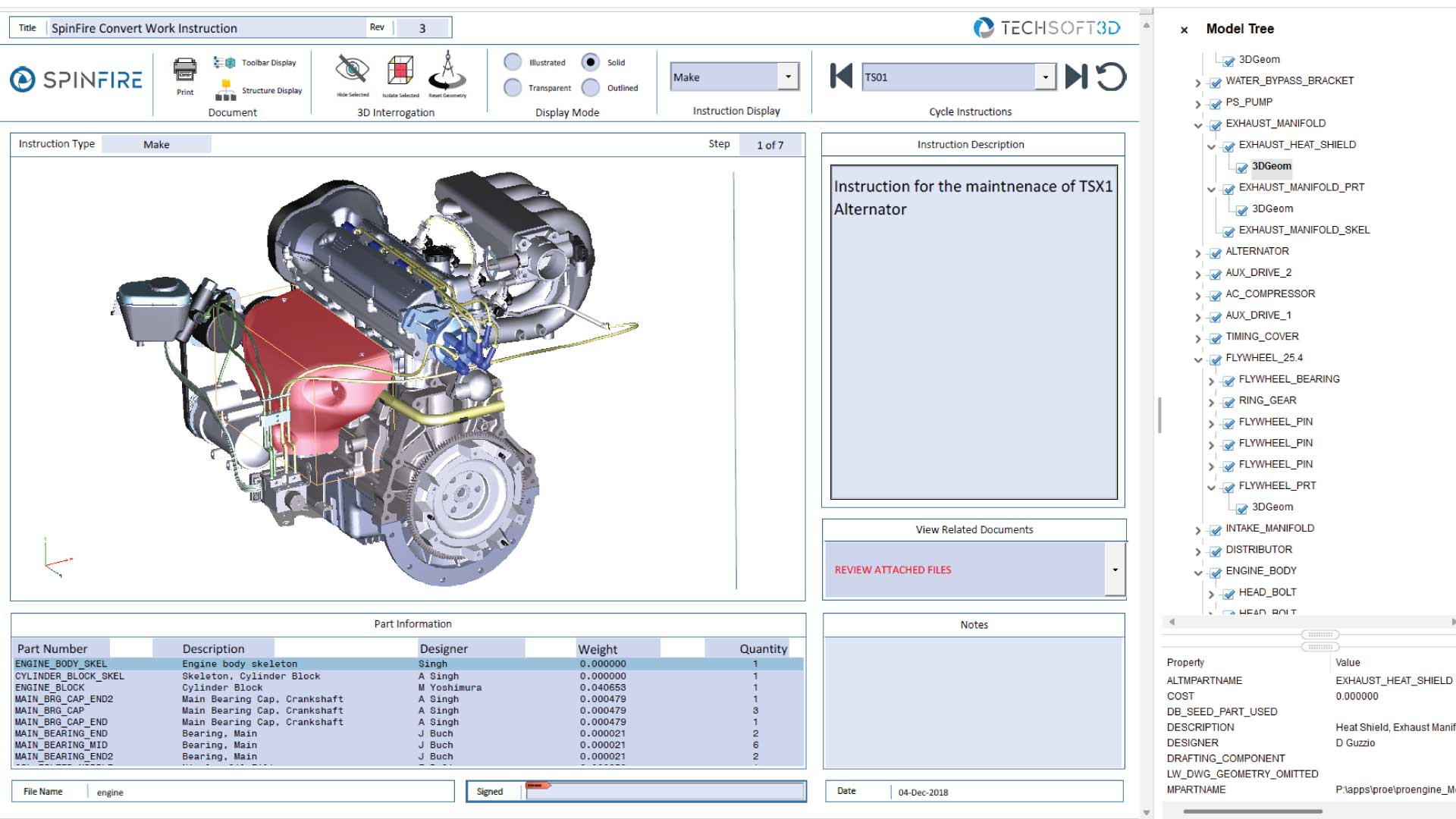Image resolution: width=1456 pixels, height=819 pixels.
Task: Uncheck the ALTERNATOR visibility checkbox
Action: point(1216,253)
